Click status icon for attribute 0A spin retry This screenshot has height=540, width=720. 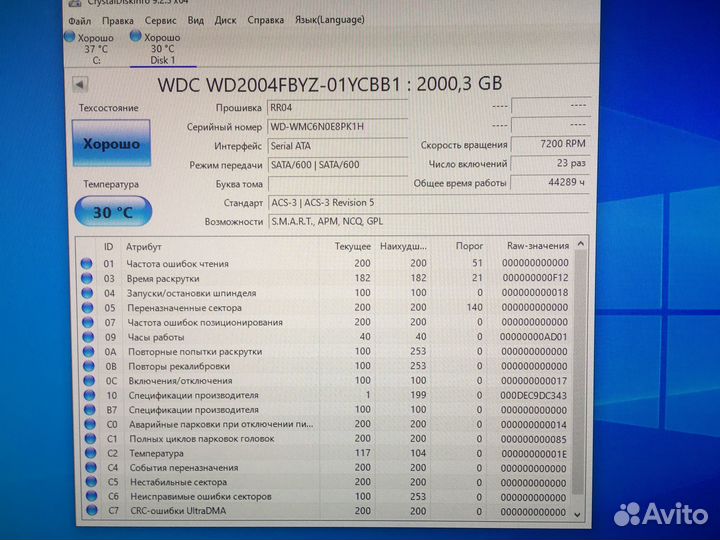point(89,352)
